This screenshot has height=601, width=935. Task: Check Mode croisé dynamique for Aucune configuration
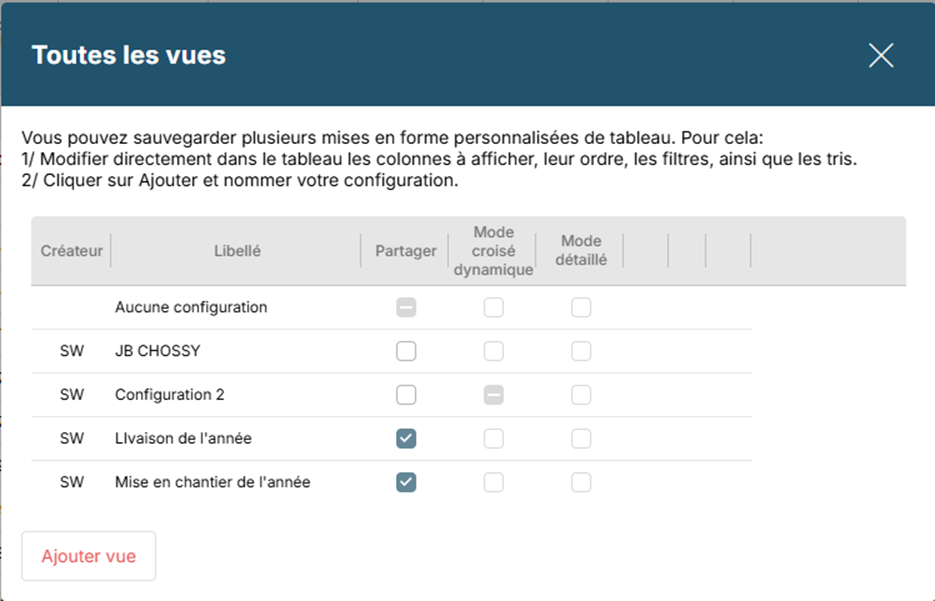494,308
